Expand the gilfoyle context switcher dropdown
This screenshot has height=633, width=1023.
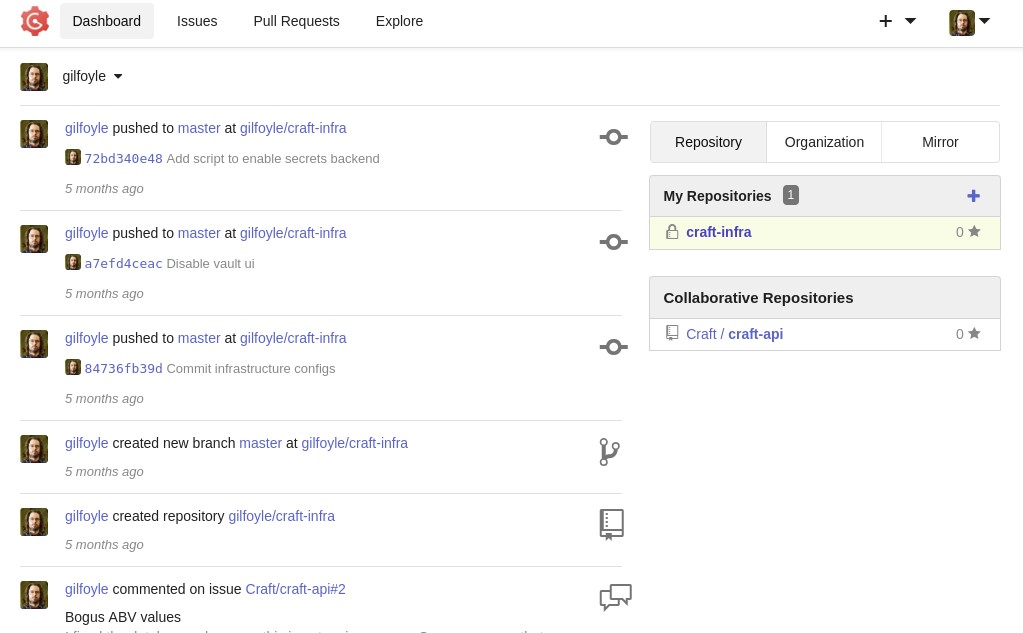click(x=91, y=76)
